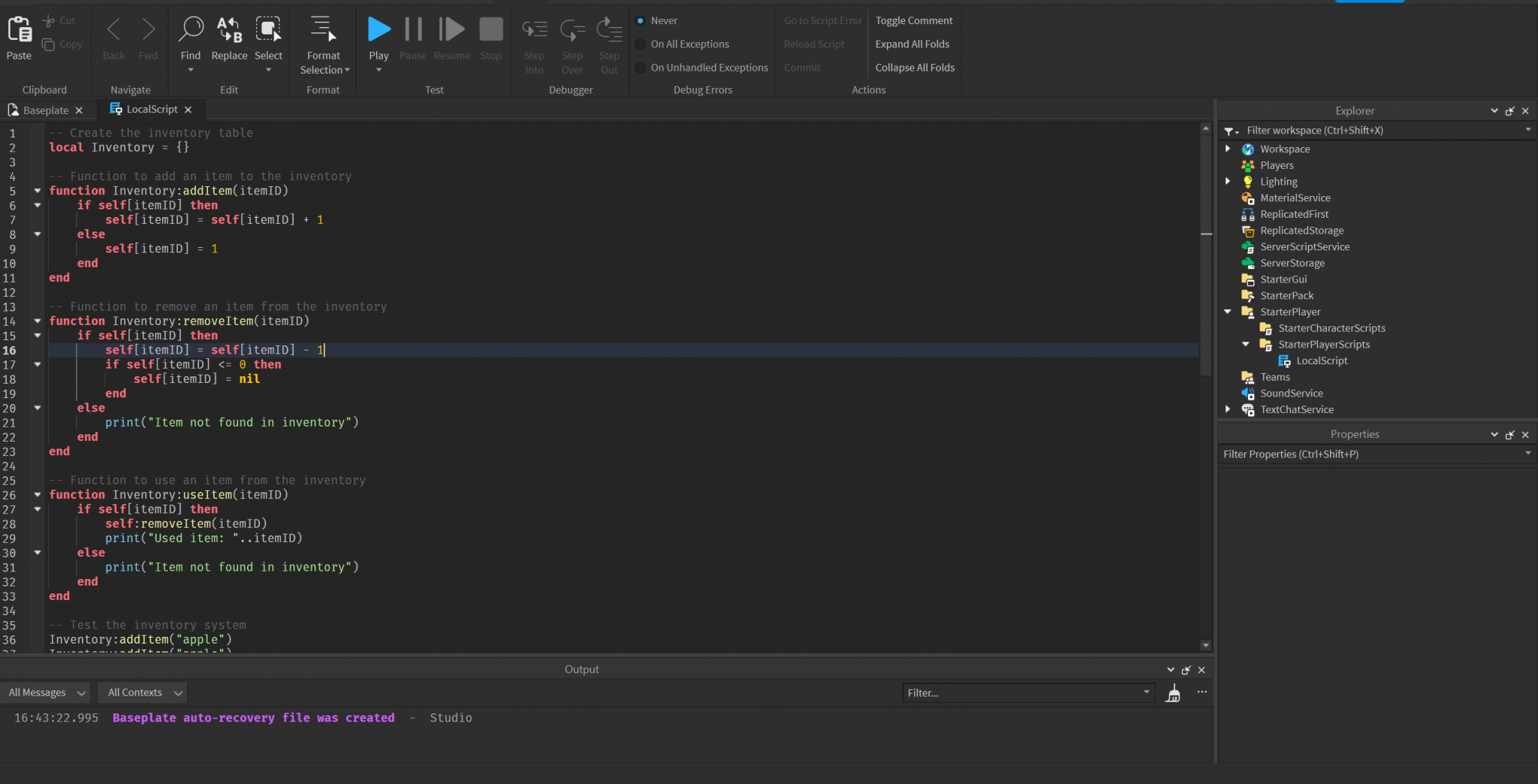Screen dimensions: 1538x784
Task: Open the All Messages dropdown in Output
Action: pos(46,692)
